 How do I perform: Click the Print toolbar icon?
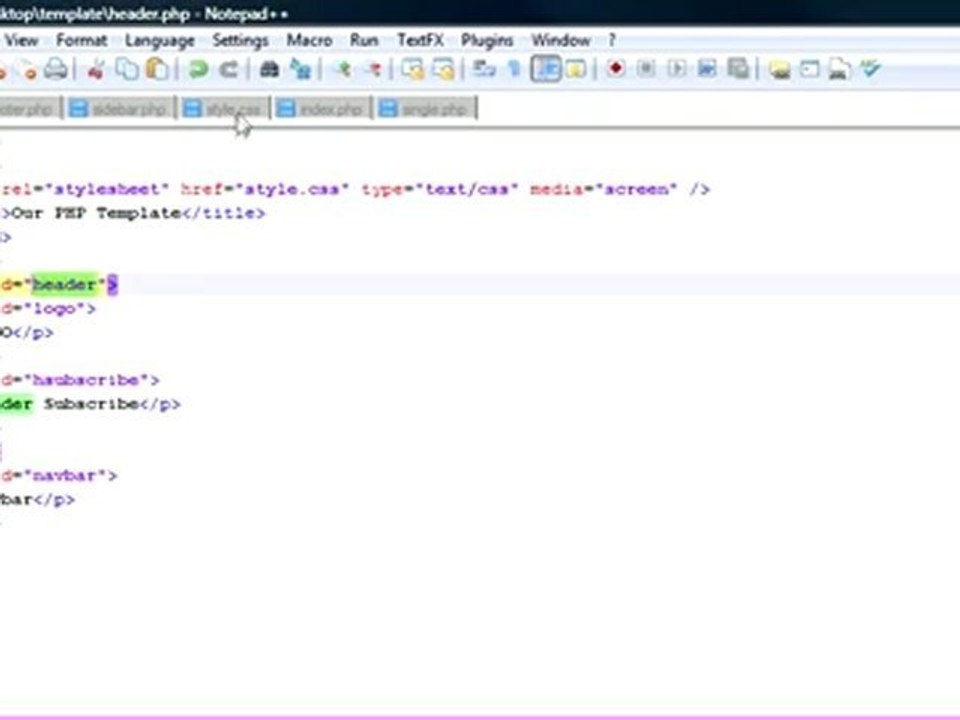(56, 69)
